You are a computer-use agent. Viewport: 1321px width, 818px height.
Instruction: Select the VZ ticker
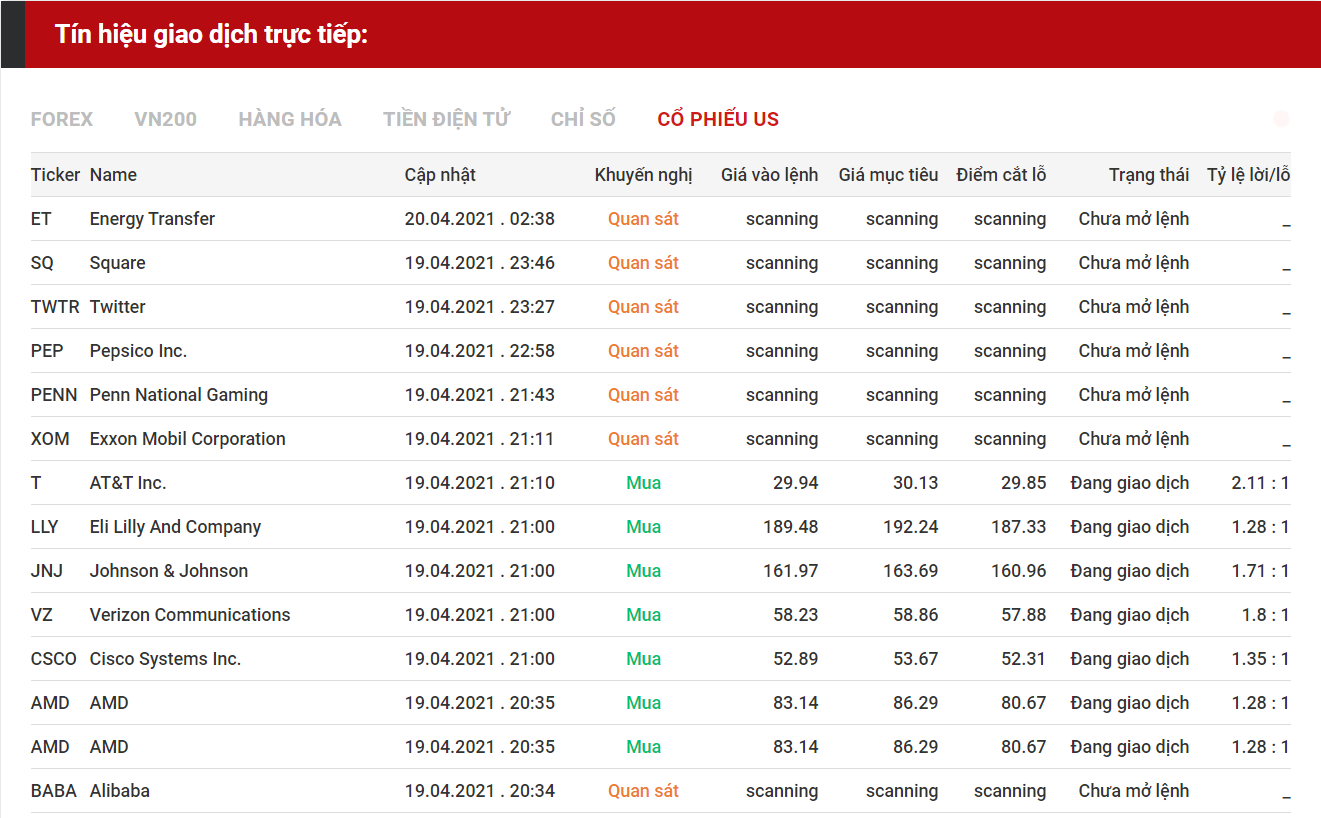(x=42, y=615)
